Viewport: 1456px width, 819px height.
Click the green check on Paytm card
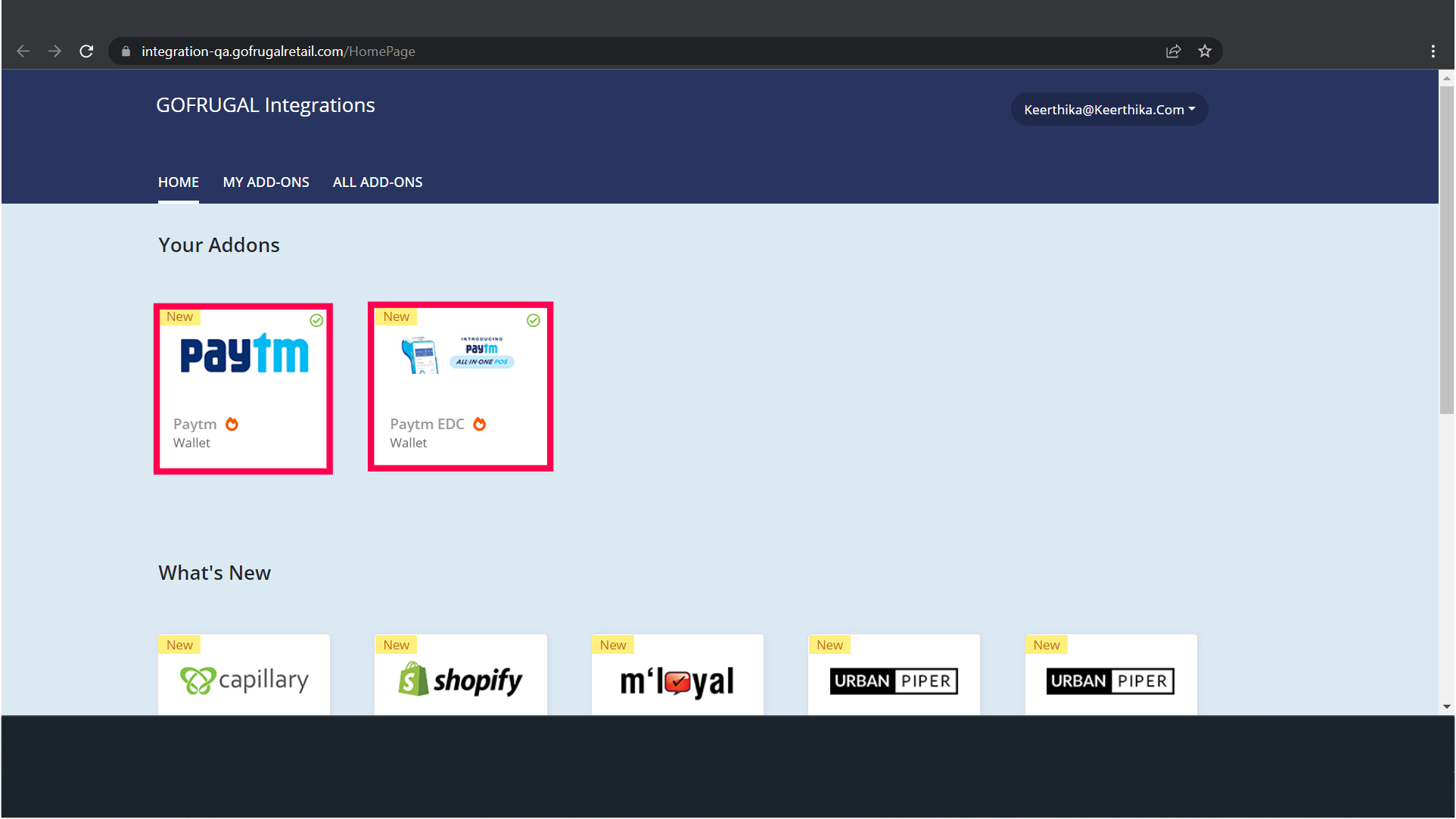(316, 320)
